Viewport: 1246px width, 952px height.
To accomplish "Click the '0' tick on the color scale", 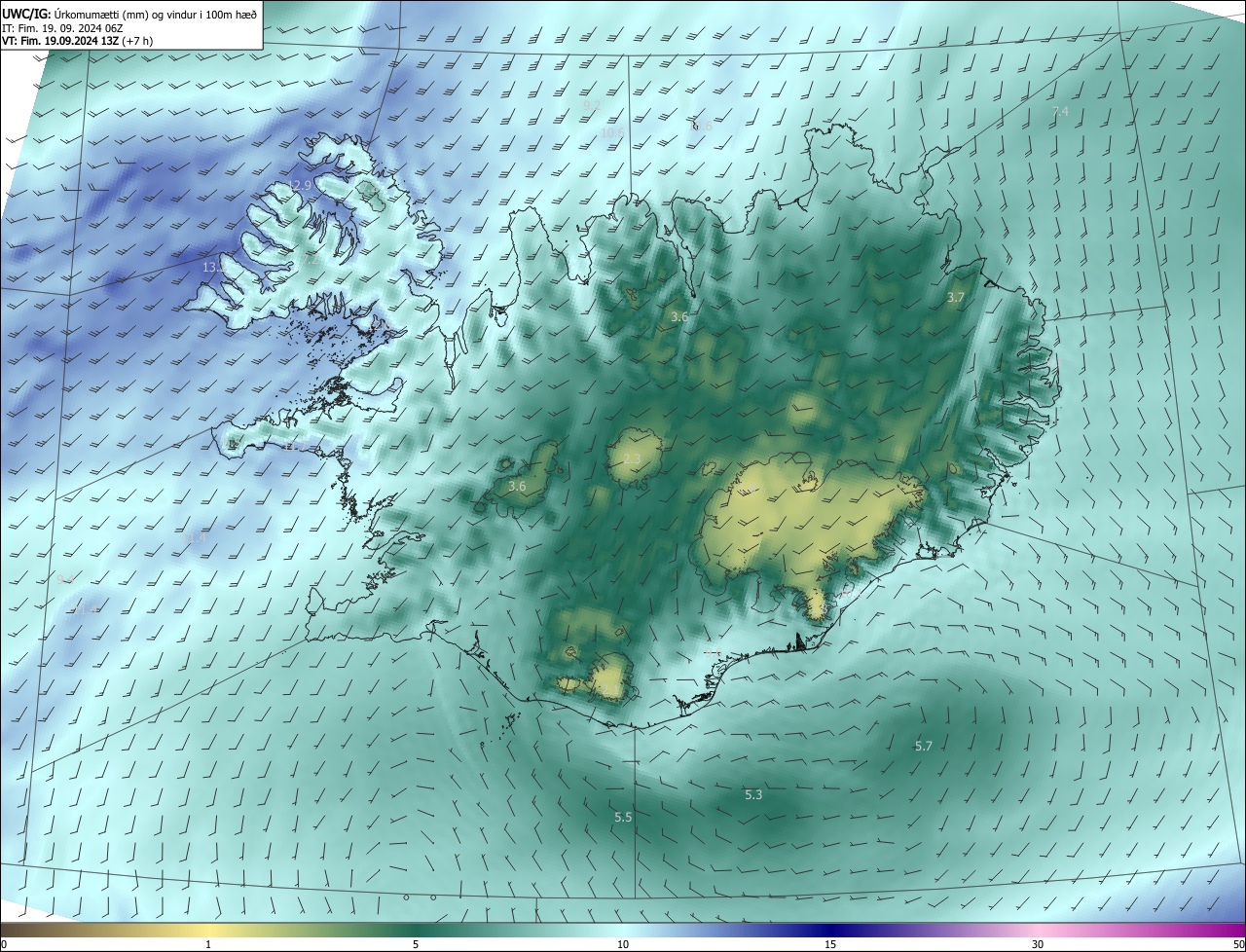I will click(4, 944).
